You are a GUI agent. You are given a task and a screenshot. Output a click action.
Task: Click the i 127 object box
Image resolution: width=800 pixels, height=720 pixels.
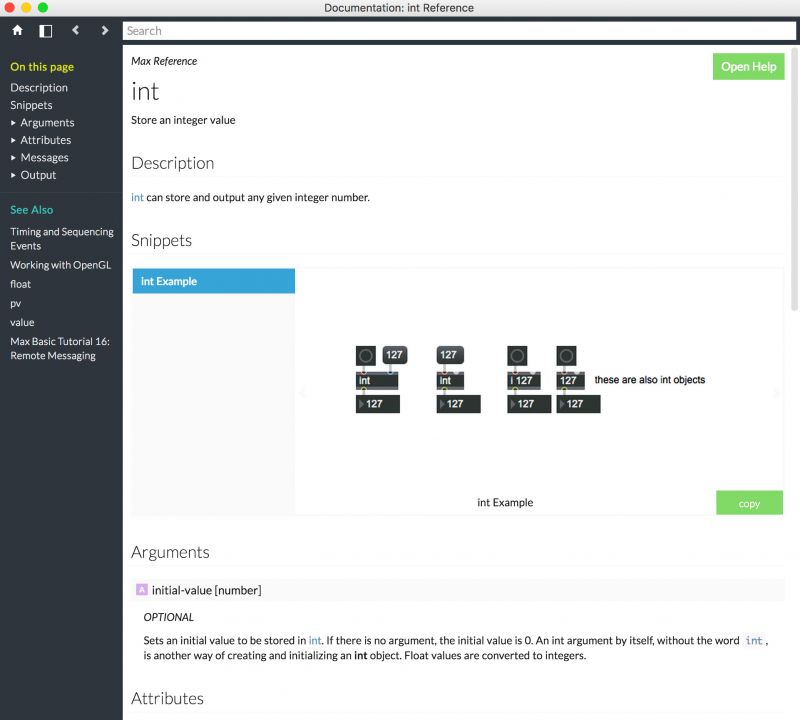[523, 381]
